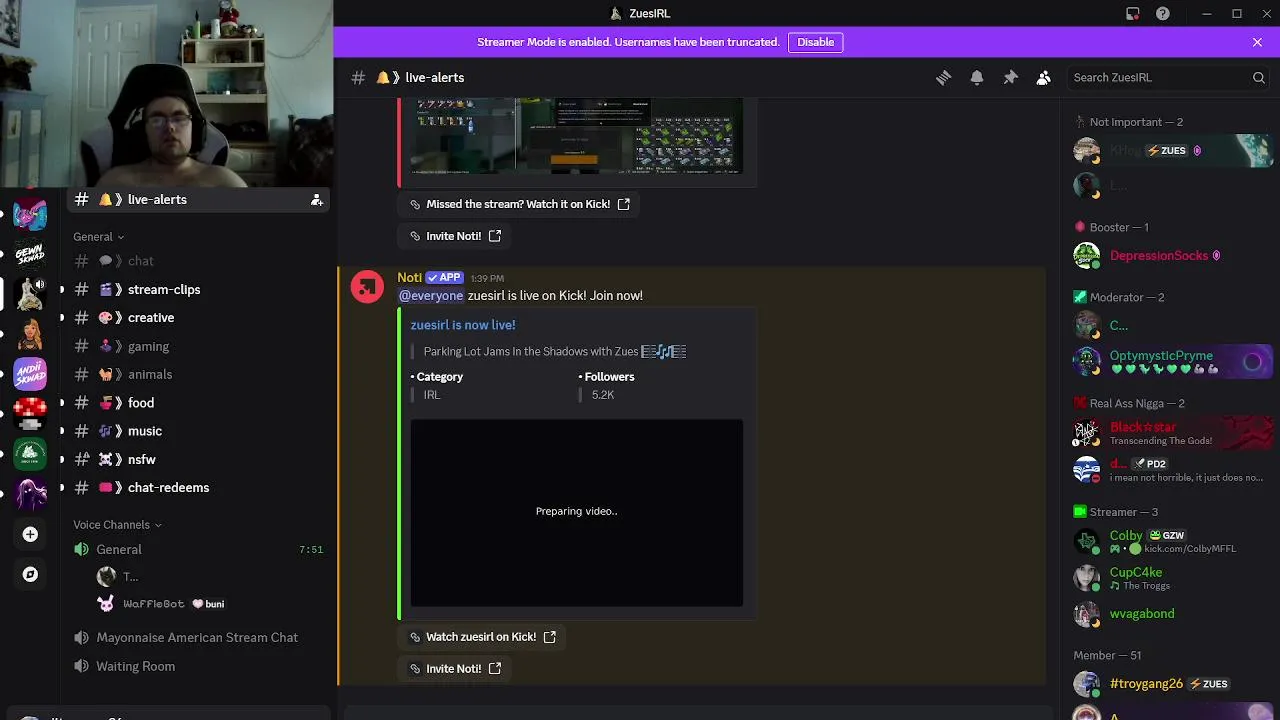Open pinned messages icon
1280x720 pixels.
pyautogui.click(x=1010, y=78)
